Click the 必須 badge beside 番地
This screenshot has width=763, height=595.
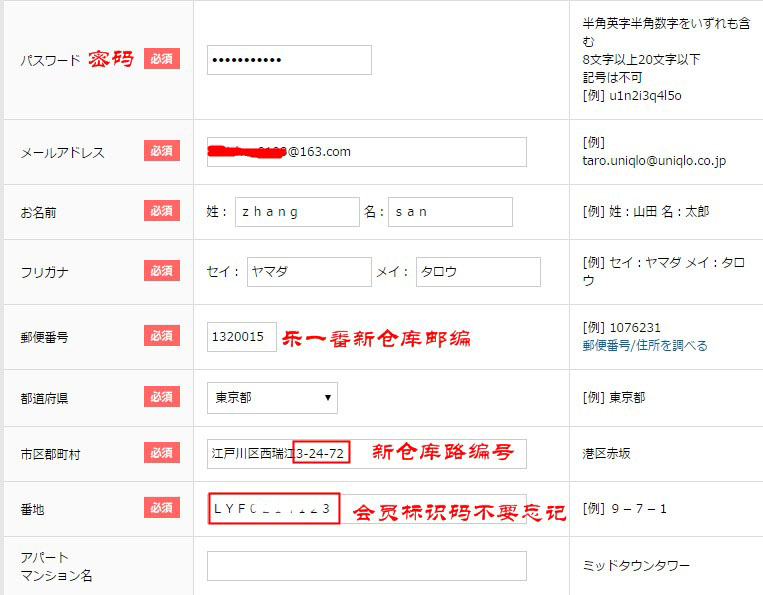pos(162,508)
